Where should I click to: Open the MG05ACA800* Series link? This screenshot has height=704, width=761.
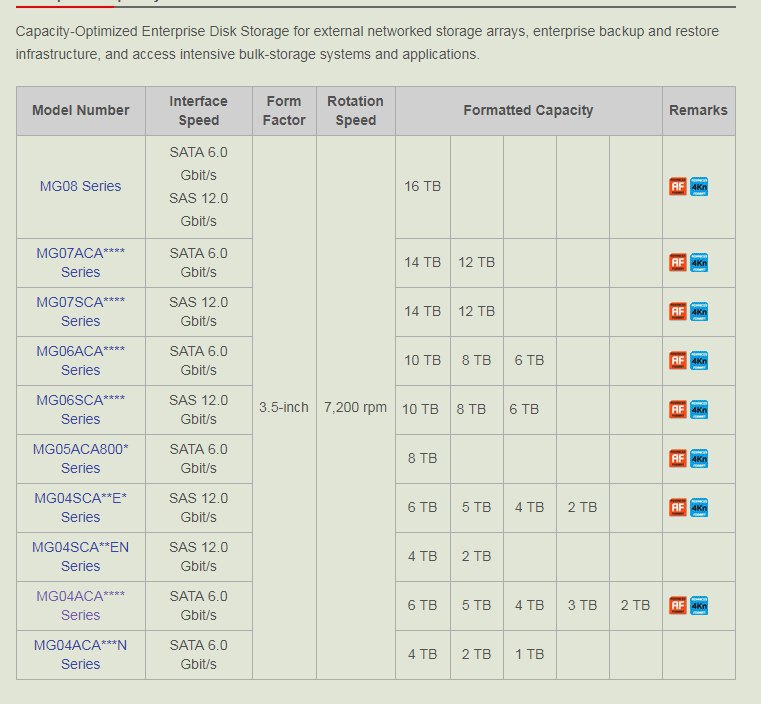[x=80, y=458]
